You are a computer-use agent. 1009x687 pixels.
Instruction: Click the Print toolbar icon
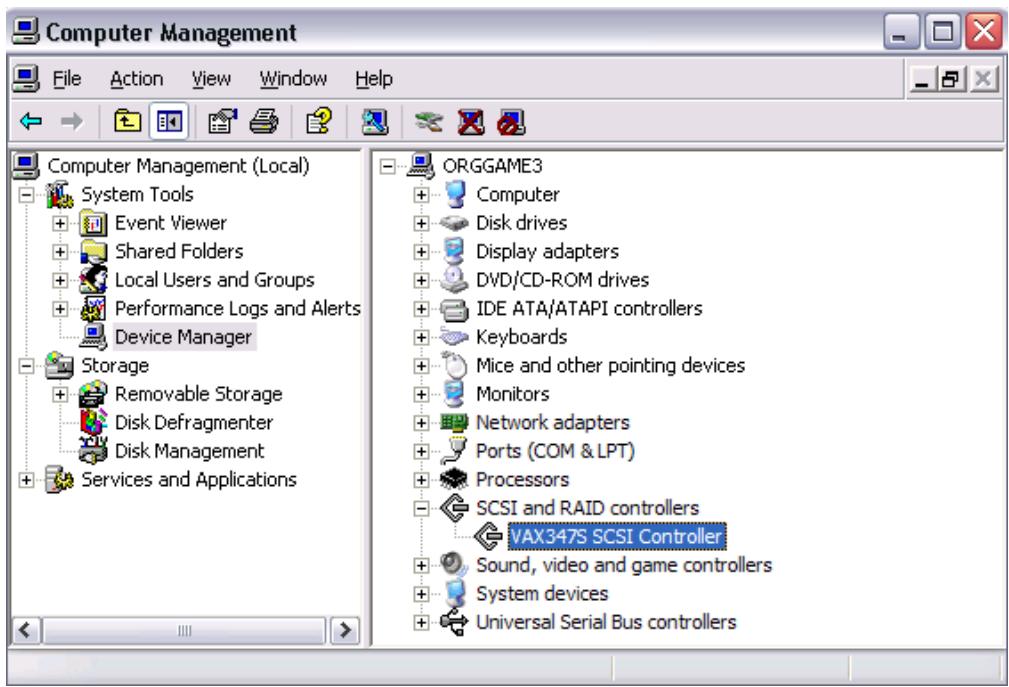tap(263, 121)
